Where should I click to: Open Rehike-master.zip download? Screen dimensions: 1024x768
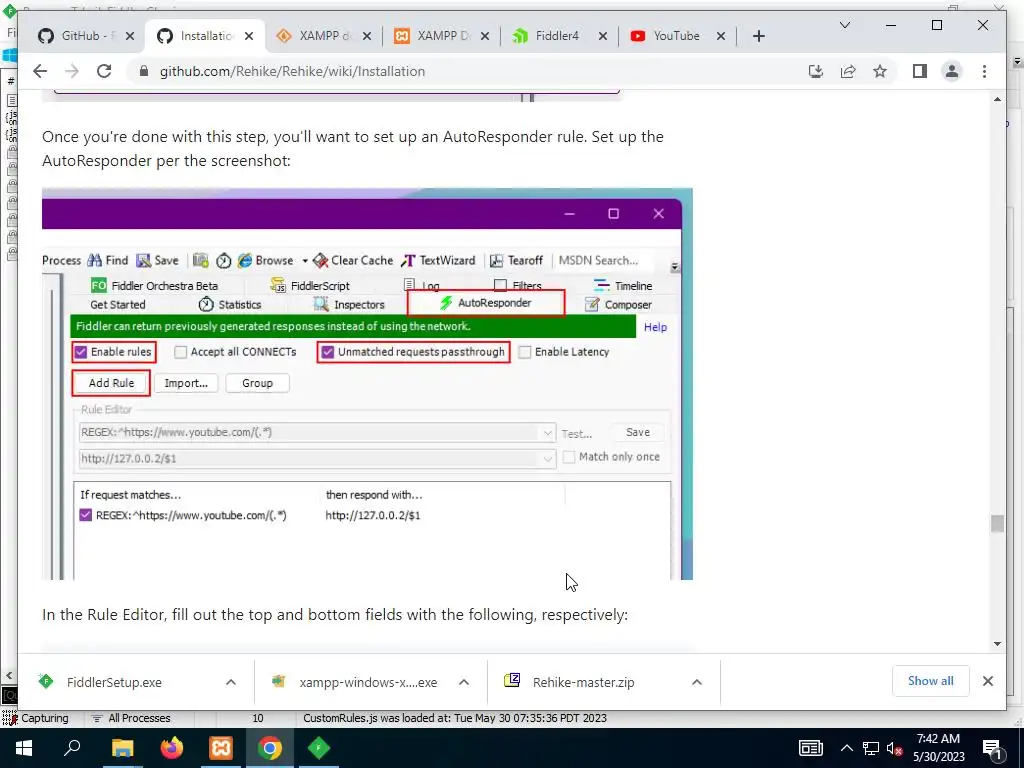click(x=583, y=682)
